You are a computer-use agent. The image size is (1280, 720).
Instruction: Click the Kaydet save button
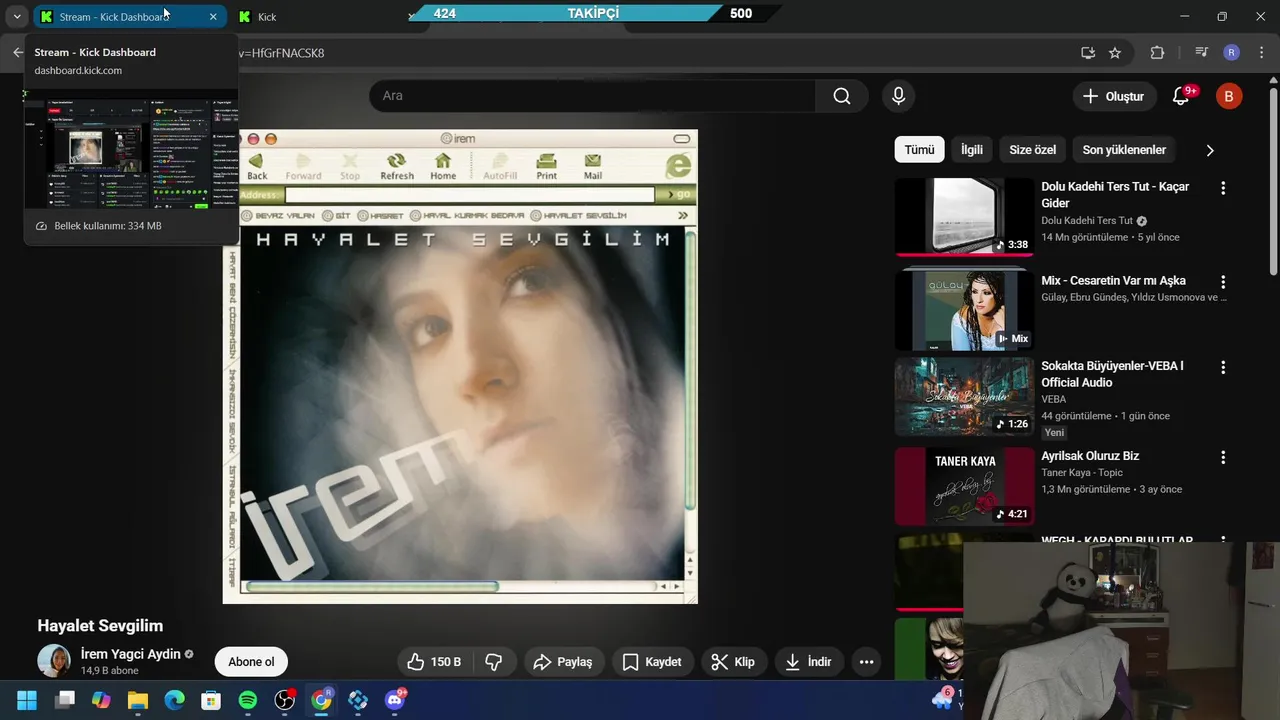[x=652, y=662]
